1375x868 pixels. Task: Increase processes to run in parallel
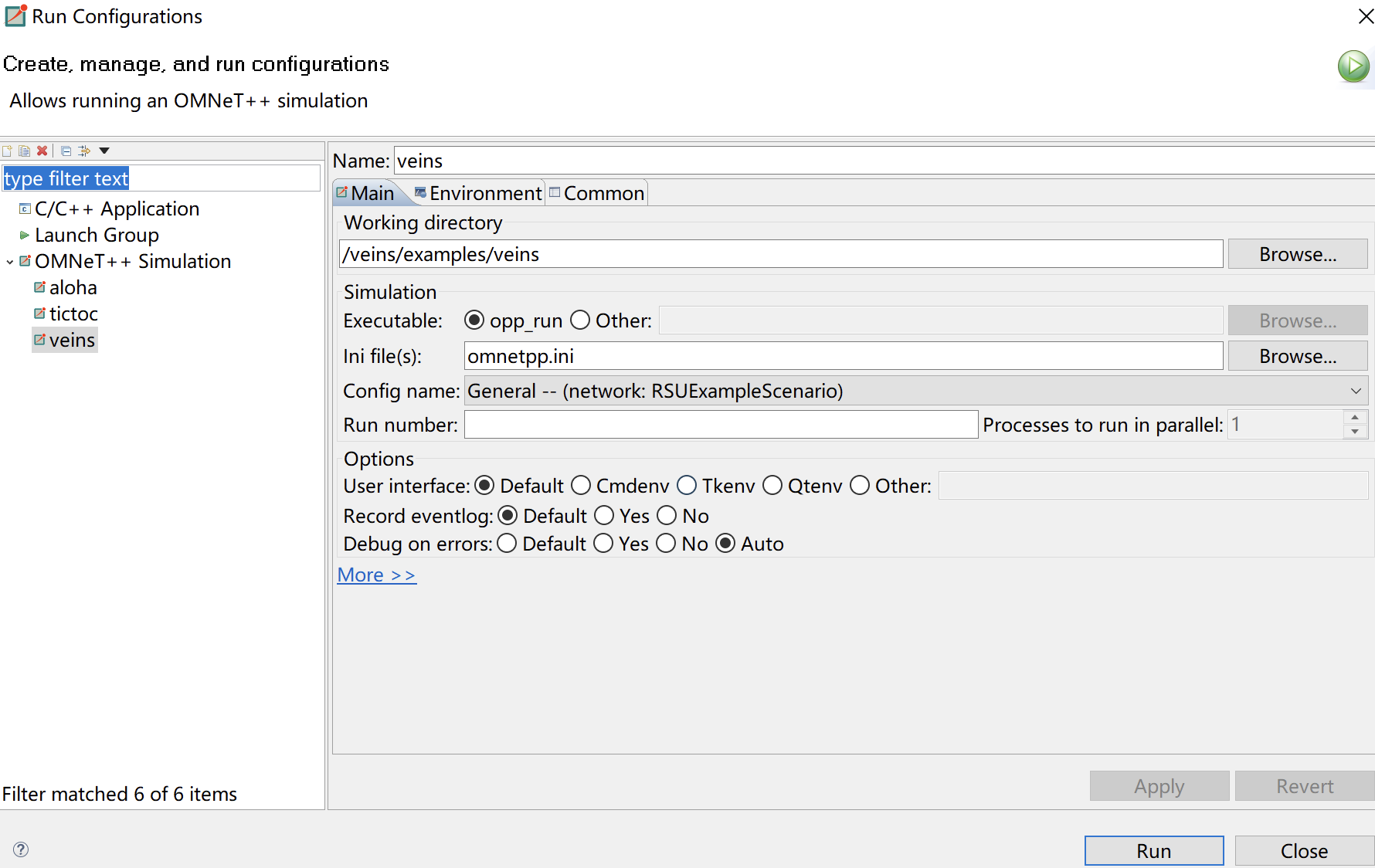1355,417
